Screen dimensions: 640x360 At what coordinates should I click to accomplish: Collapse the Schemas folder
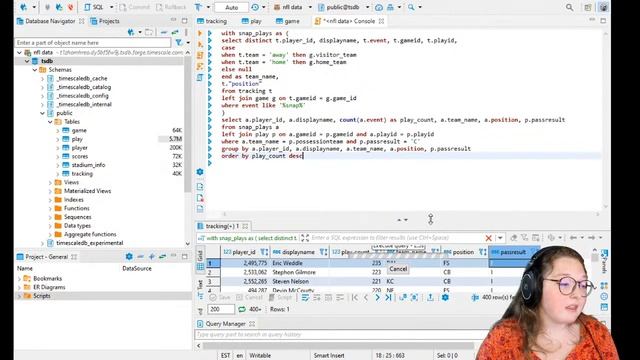pyautogui.click(x=35, y=70)
